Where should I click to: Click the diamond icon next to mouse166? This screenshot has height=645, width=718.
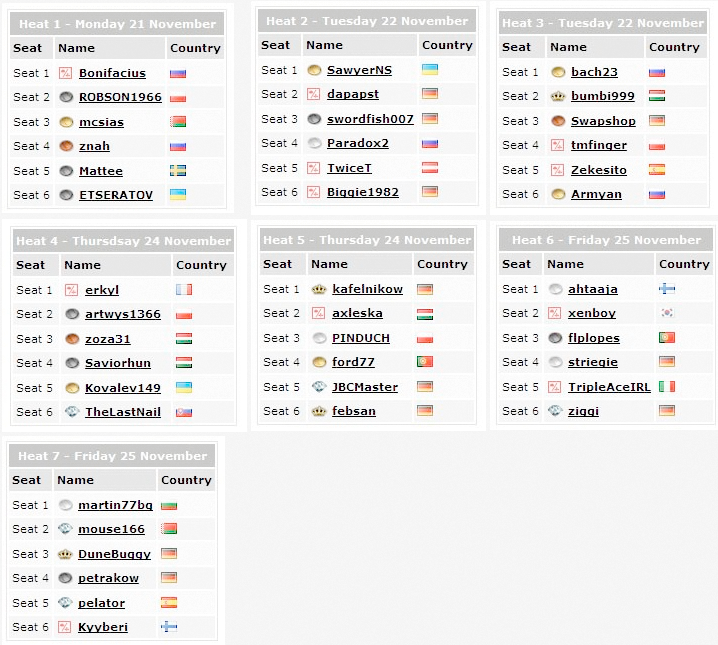[x=65, y=529]
